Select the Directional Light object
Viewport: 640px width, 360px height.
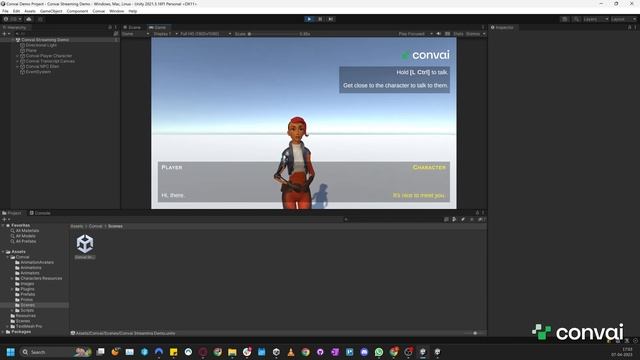(41, 45)
